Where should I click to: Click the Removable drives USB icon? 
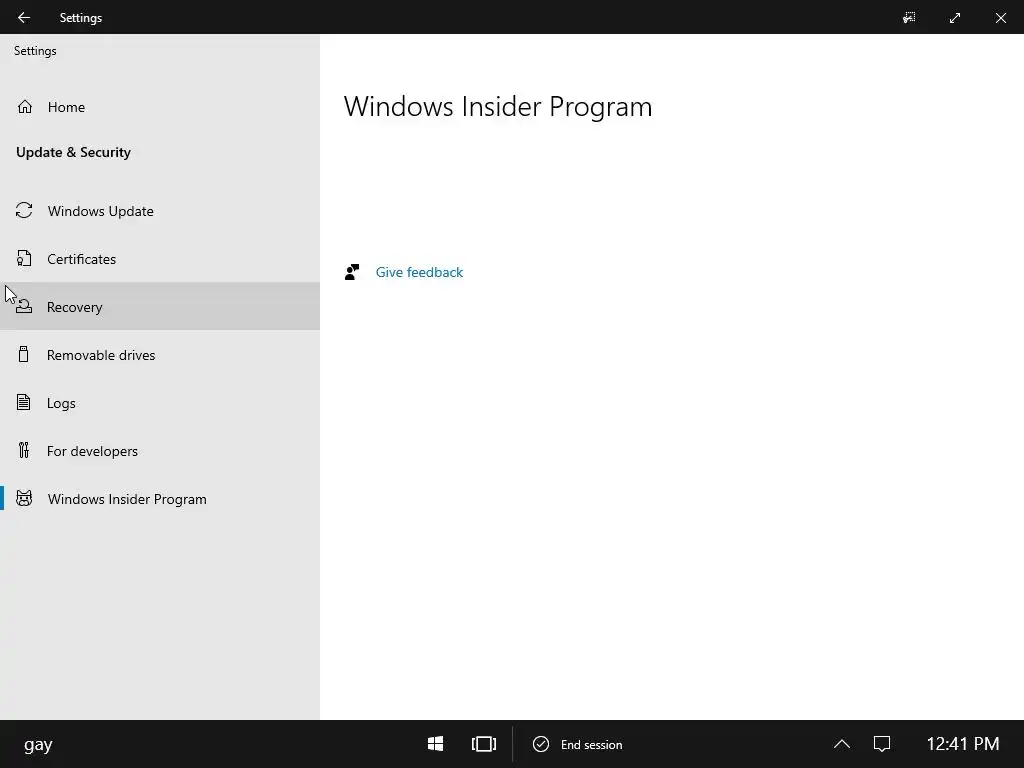[x=24, y=354]
